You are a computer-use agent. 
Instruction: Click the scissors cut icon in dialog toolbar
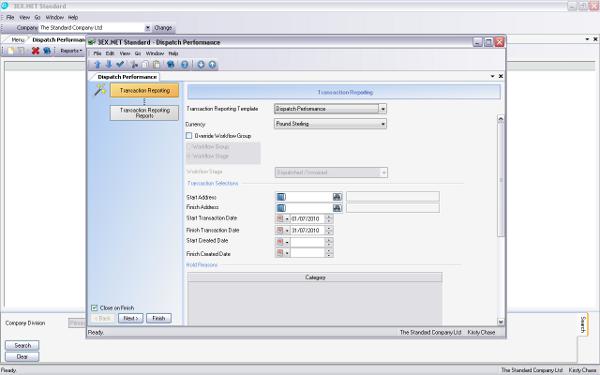[x=134, y=65]
